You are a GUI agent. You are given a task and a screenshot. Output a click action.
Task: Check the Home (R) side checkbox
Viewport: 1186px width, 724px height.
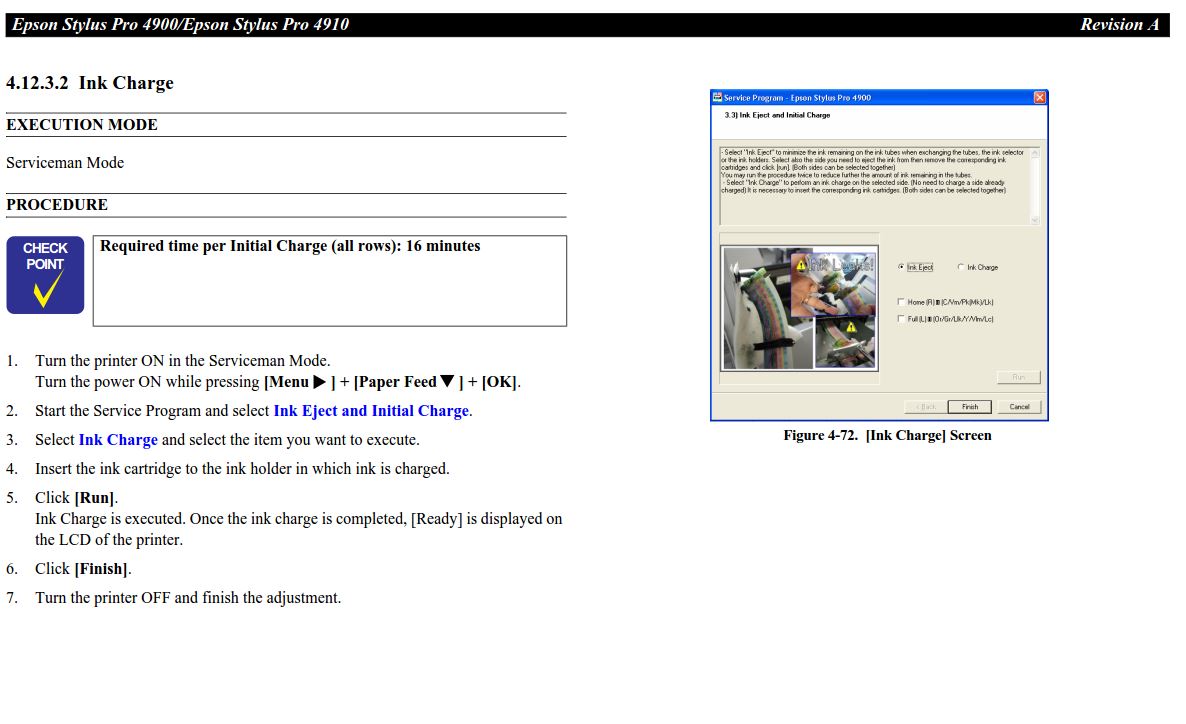901,302
